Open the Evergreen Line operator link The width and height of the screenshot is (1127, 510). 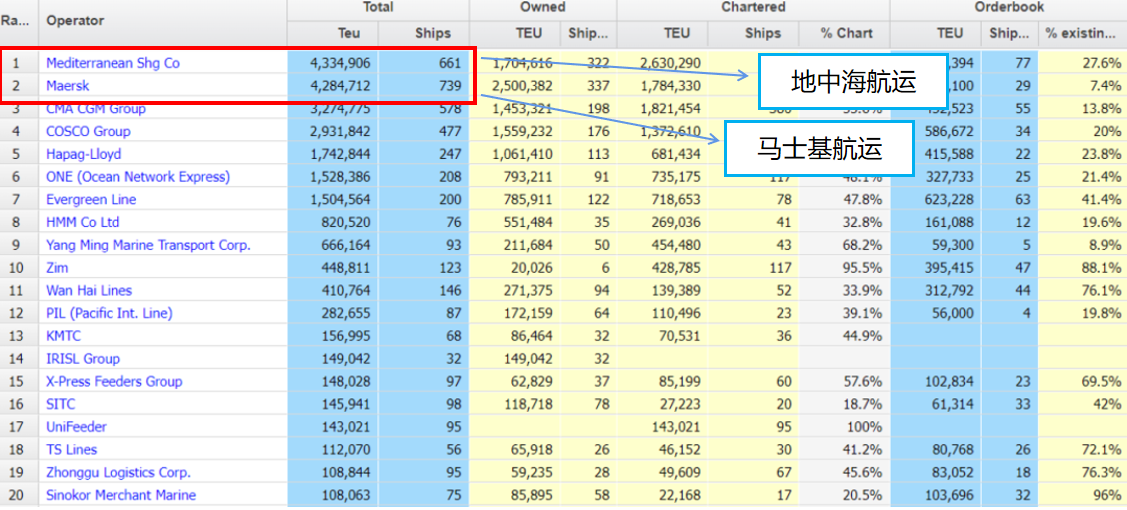pos(91,199)
